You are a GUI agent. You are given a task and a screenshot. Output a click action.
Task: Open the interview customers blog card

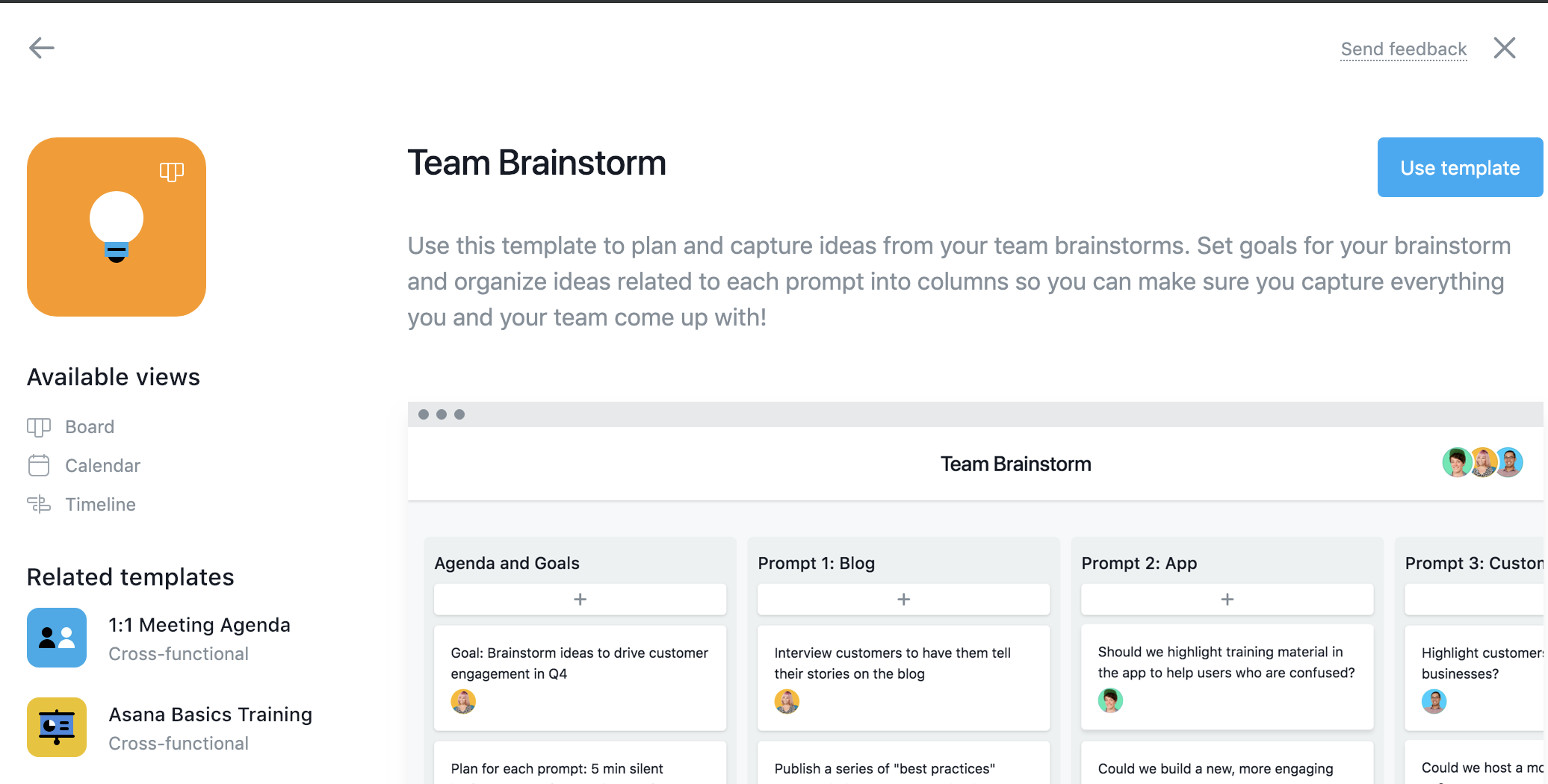pyautogui.click(x=903, y=678)
